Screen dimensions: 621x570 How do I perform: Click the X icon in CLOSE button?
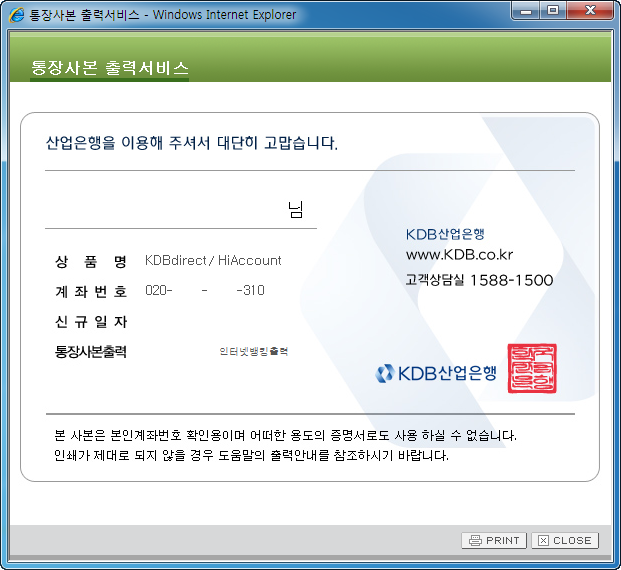[x=543, y=540]
